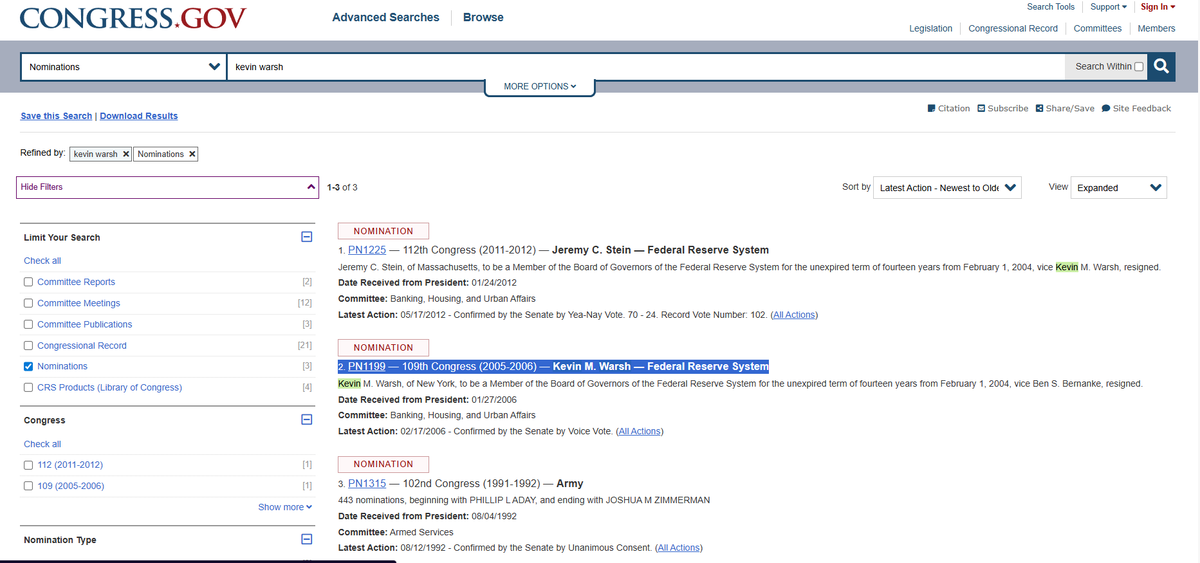Collapse filters with Hide Filters
The width and height of the screenshot is (1200, 563).
pyautogui.click(x=168, y=187)
